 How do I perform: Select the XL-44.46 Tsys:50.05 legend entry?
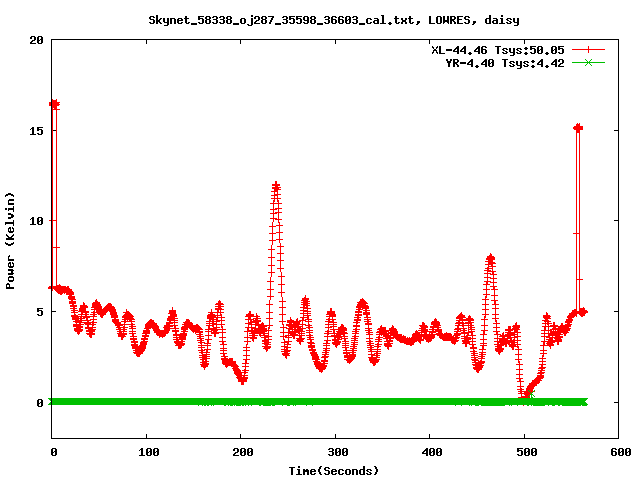point(498,50)
